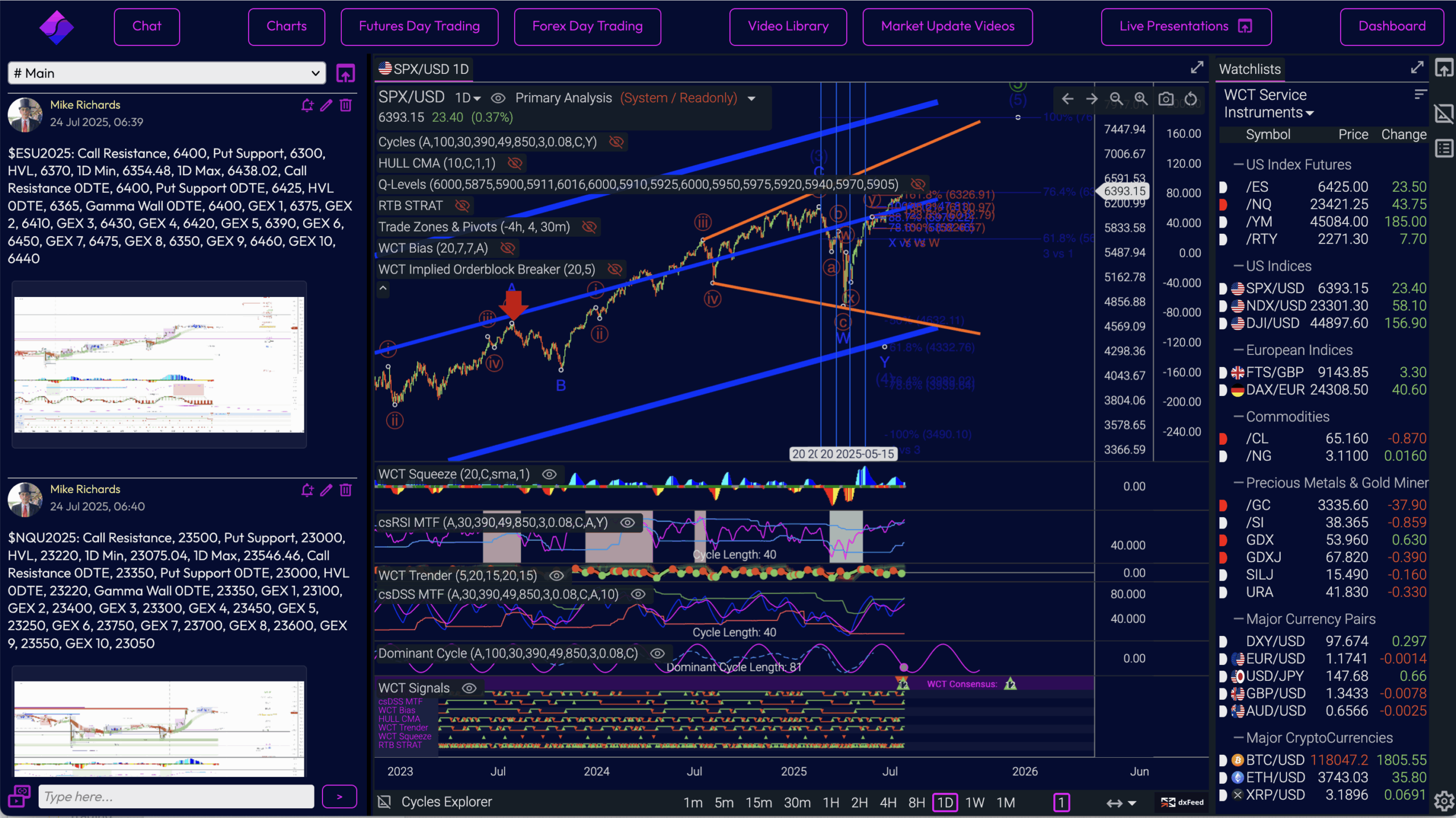Open Primary Analysis dropdown arrow
The height and width of the screenshot is (818, 1456).
(752, 98)
